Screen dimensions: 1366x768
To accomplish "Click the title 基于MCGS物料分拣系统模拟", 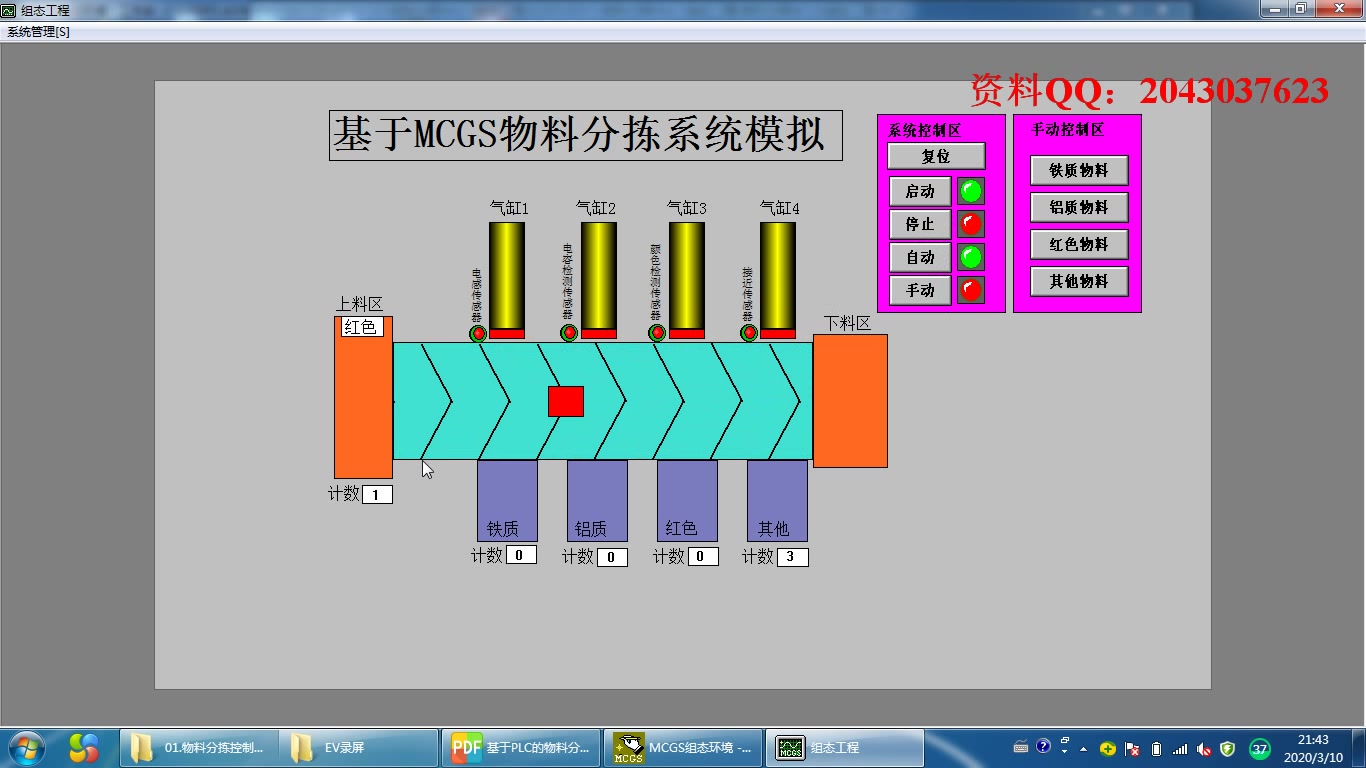I will (586, 135).
